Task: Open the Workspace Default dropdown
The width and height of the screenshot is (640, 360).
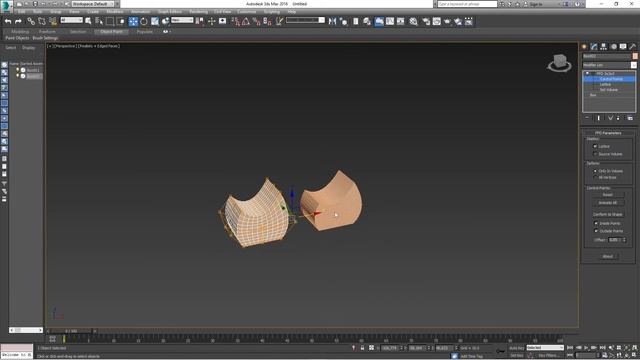Action: (94, 4)
